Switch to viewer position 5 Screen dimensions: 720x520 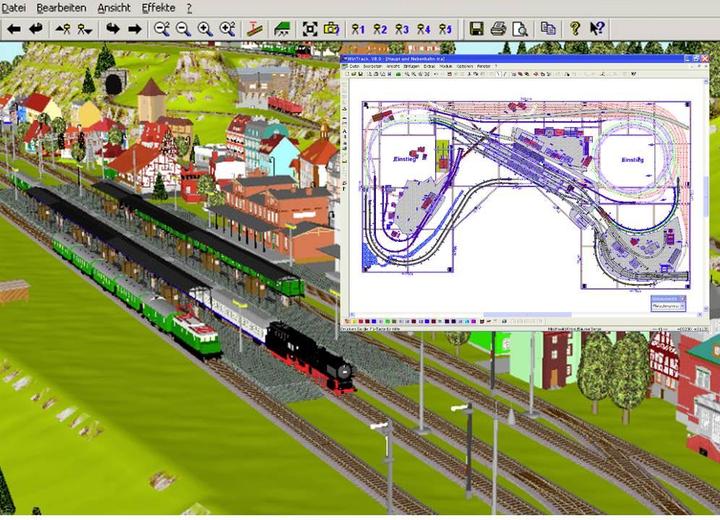445,29
